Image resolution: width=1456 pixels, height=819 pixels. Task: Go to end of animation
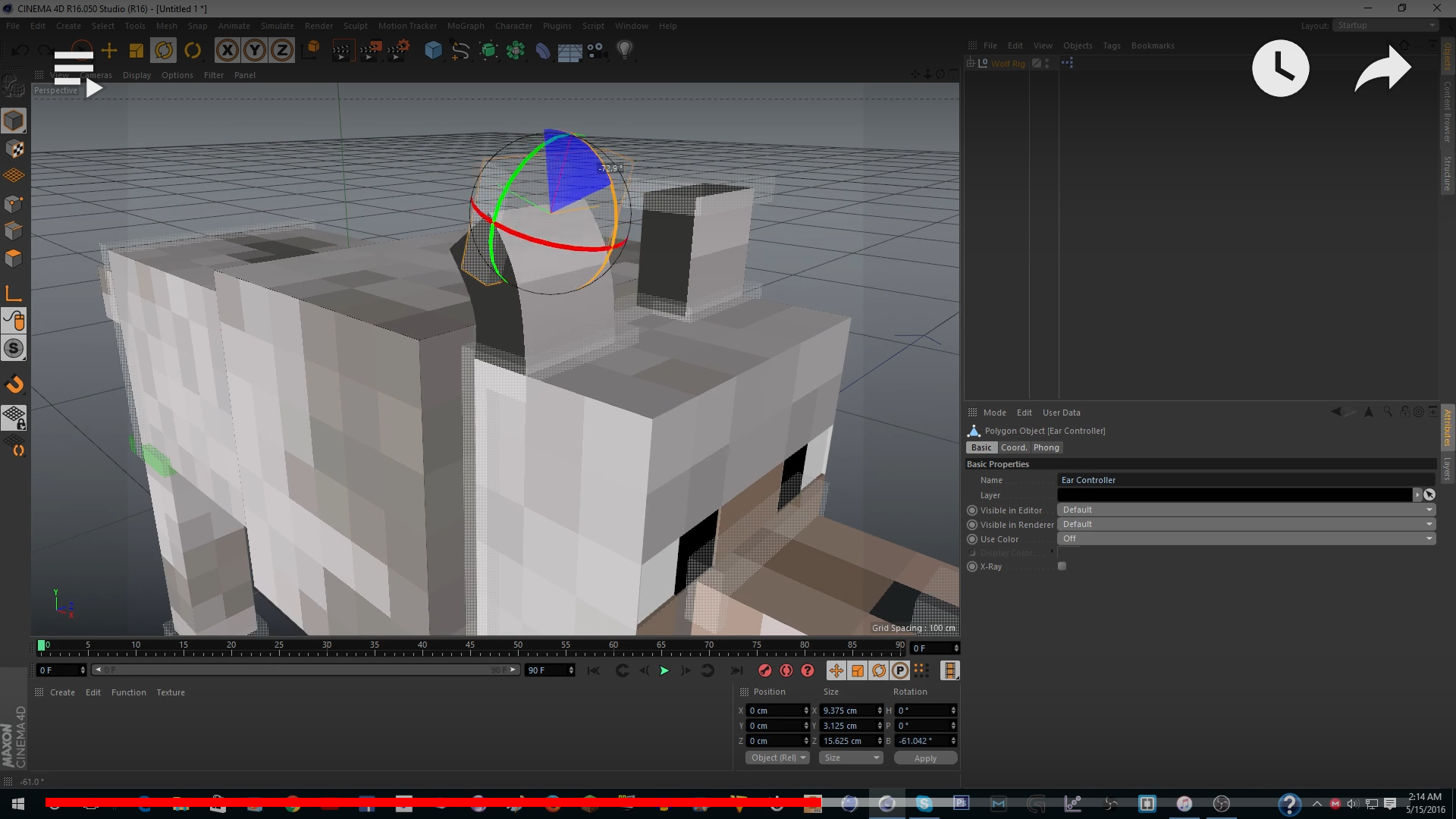click(736, 670)
